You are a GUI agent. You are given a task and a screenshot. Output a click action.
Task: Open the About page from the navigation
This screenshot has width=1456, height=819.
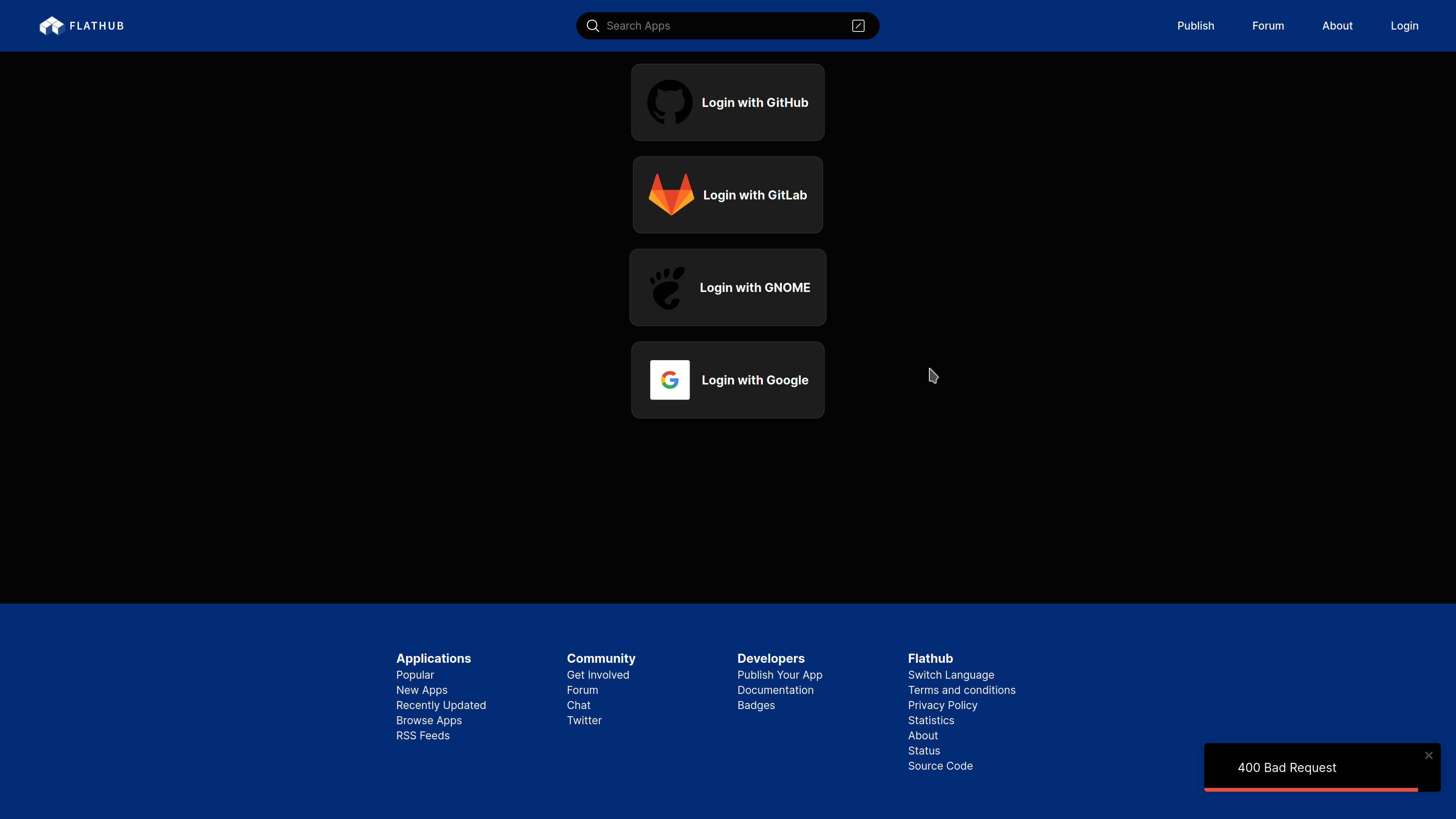(1337, 25)
